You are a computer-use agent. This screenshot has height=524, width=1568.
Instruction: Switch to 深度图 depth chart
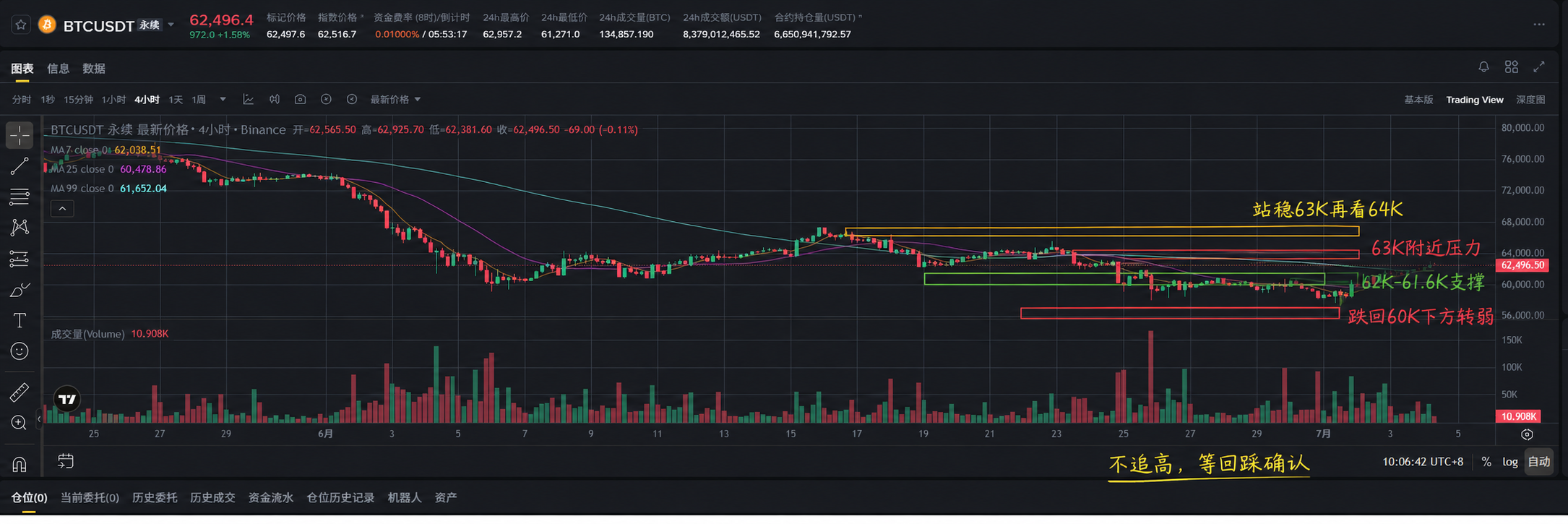pyautogui.click(x=1530, y=100)
